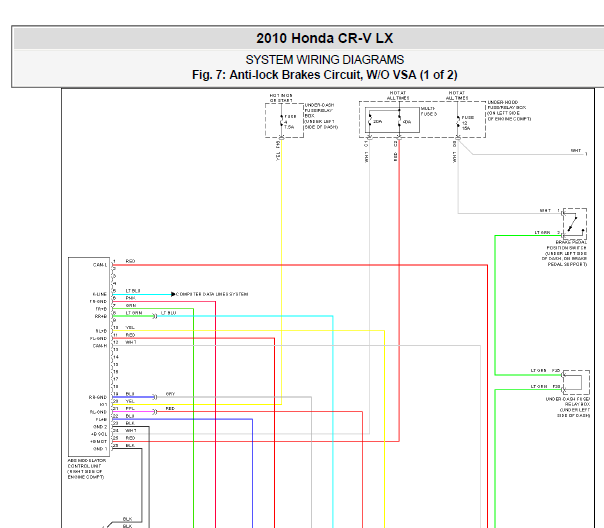Click 'WHT' wire label at pin 12
The height and width of the screenshot is (528, 604).
[131, 342]
